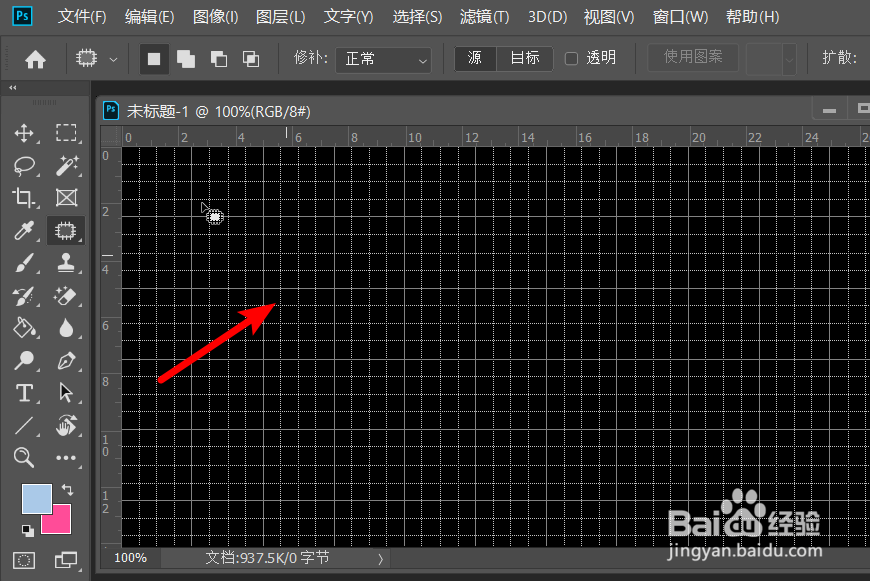Select the Line tool
Image resolution: width=870 pixels, height=581 pixels.
[x=24, y=426]
